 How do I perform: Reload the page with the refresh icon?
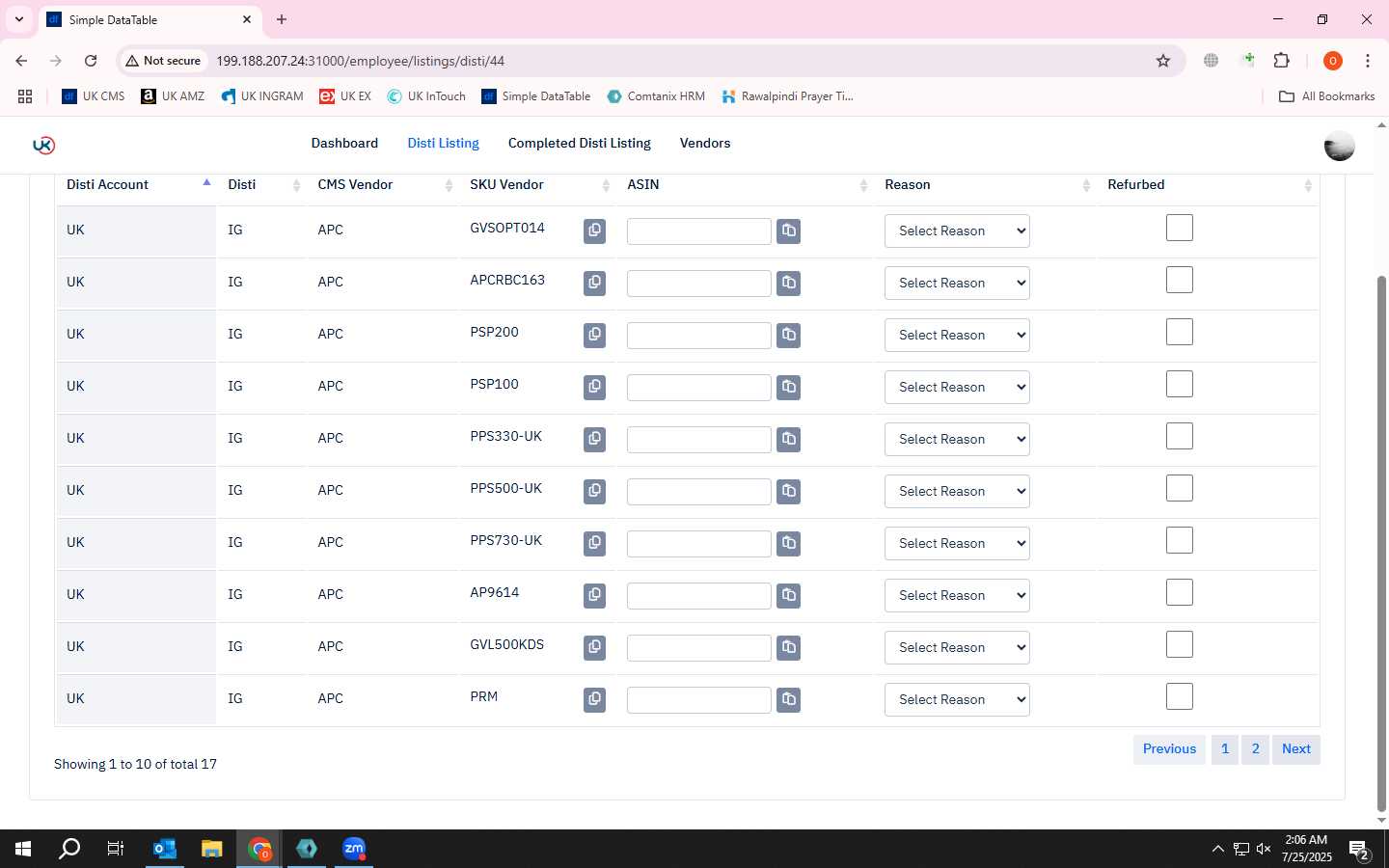91,61
